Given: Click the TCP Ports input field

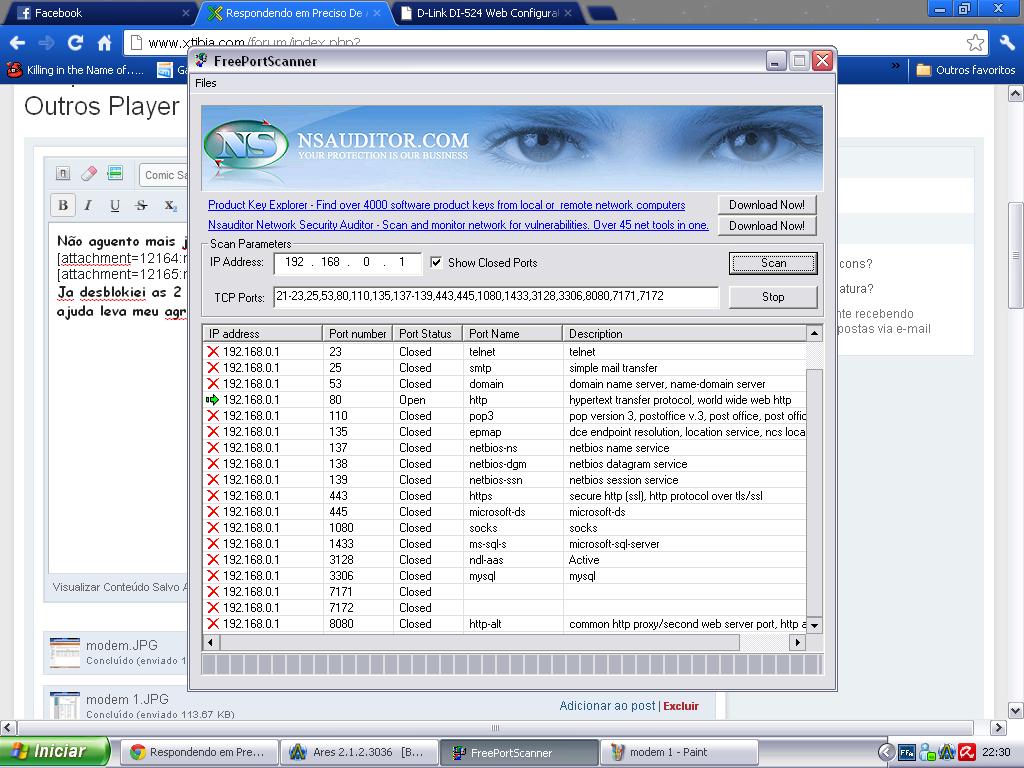Looking at the screenshot, I should click(x=496, y=296).
